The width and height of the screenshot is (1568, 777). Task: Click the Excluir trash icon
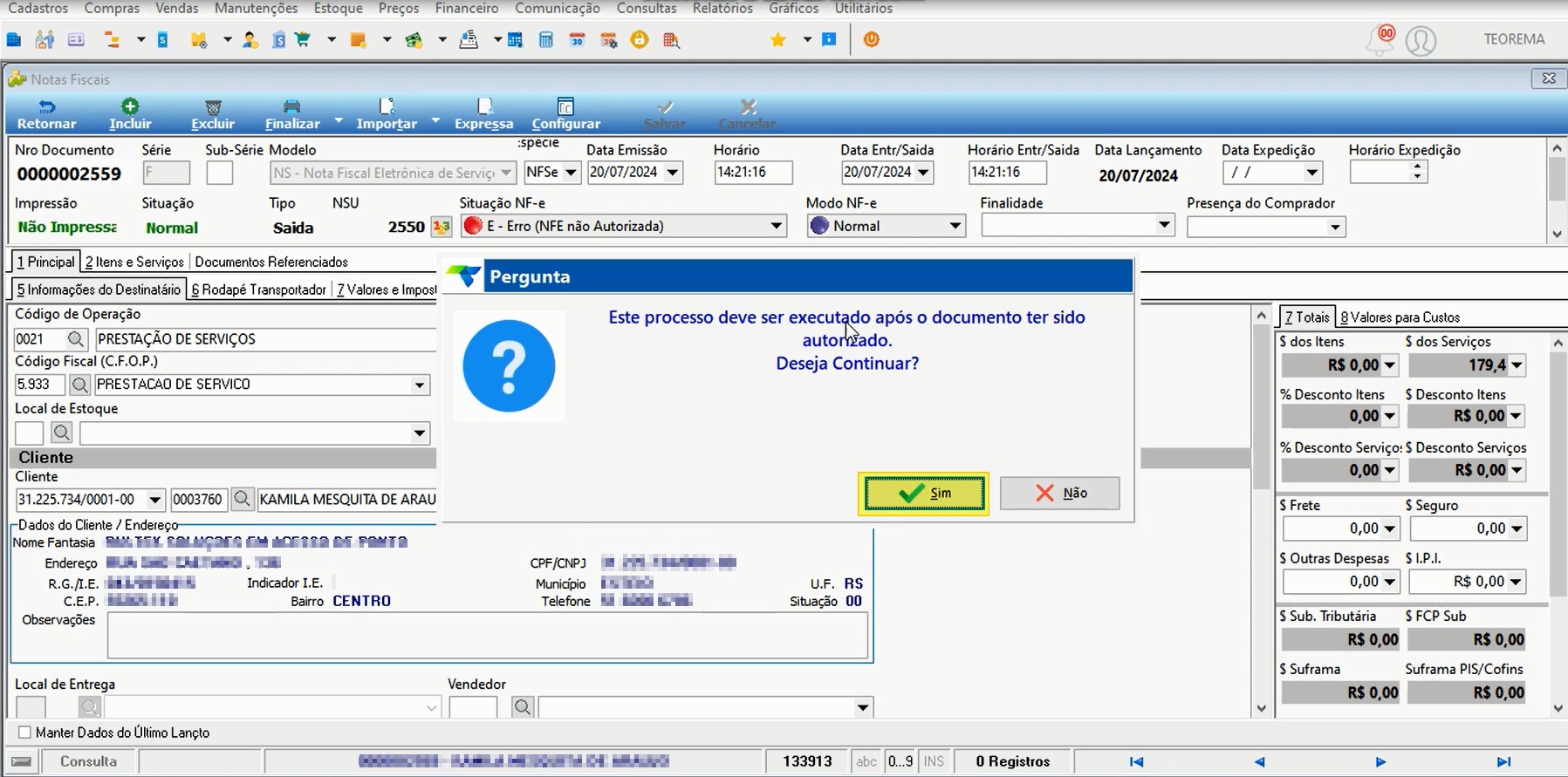point(213,106)
